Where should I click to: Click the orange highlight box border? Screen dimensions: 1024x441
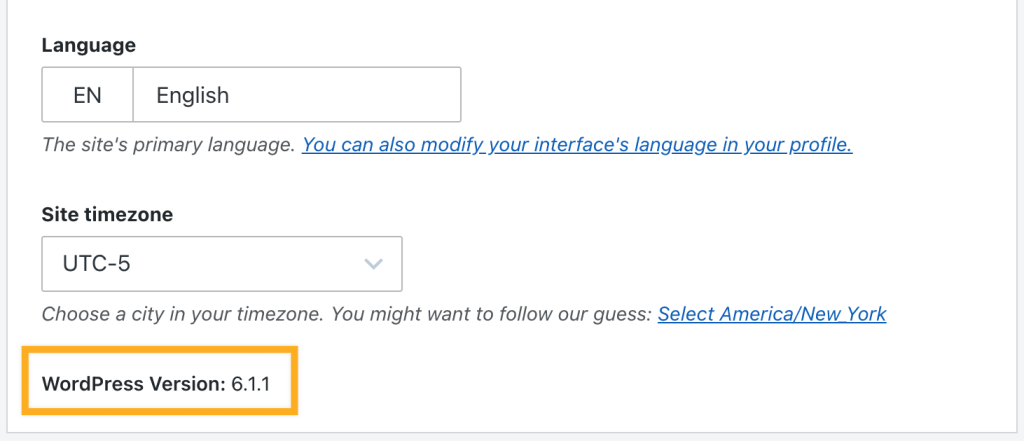[x=160, y=350]
